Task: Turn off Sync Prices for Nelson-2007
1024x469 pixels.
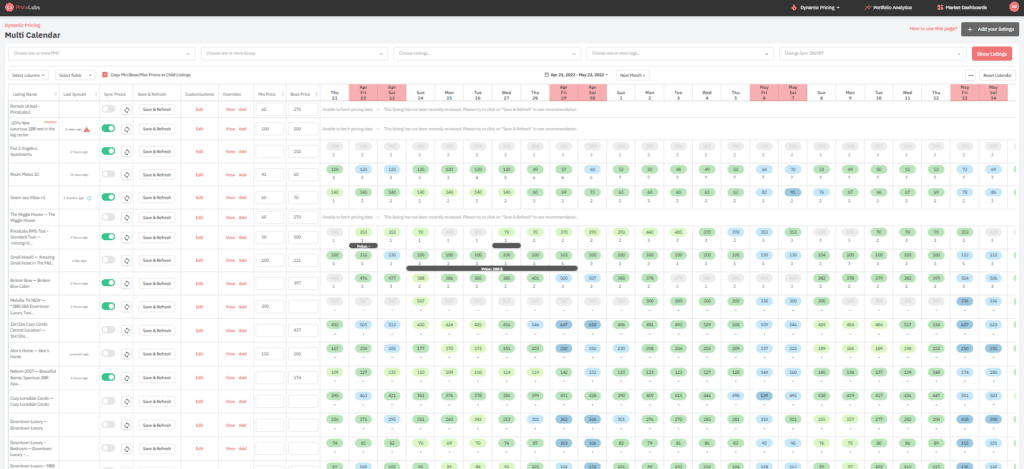Action: coord(108,376)
